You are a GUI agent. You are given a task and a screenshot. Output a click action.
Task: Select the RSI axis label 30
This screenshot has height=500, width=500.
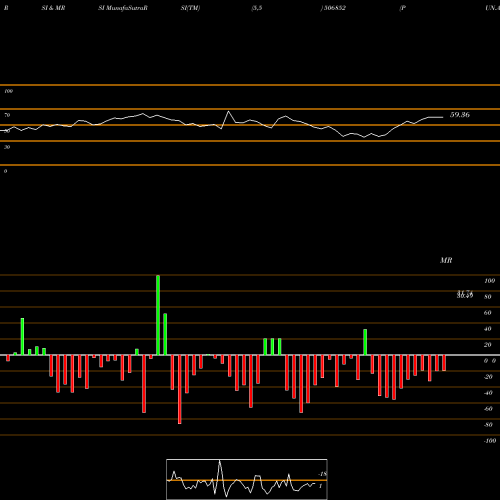pyautogui.click(x=7, y=147)
